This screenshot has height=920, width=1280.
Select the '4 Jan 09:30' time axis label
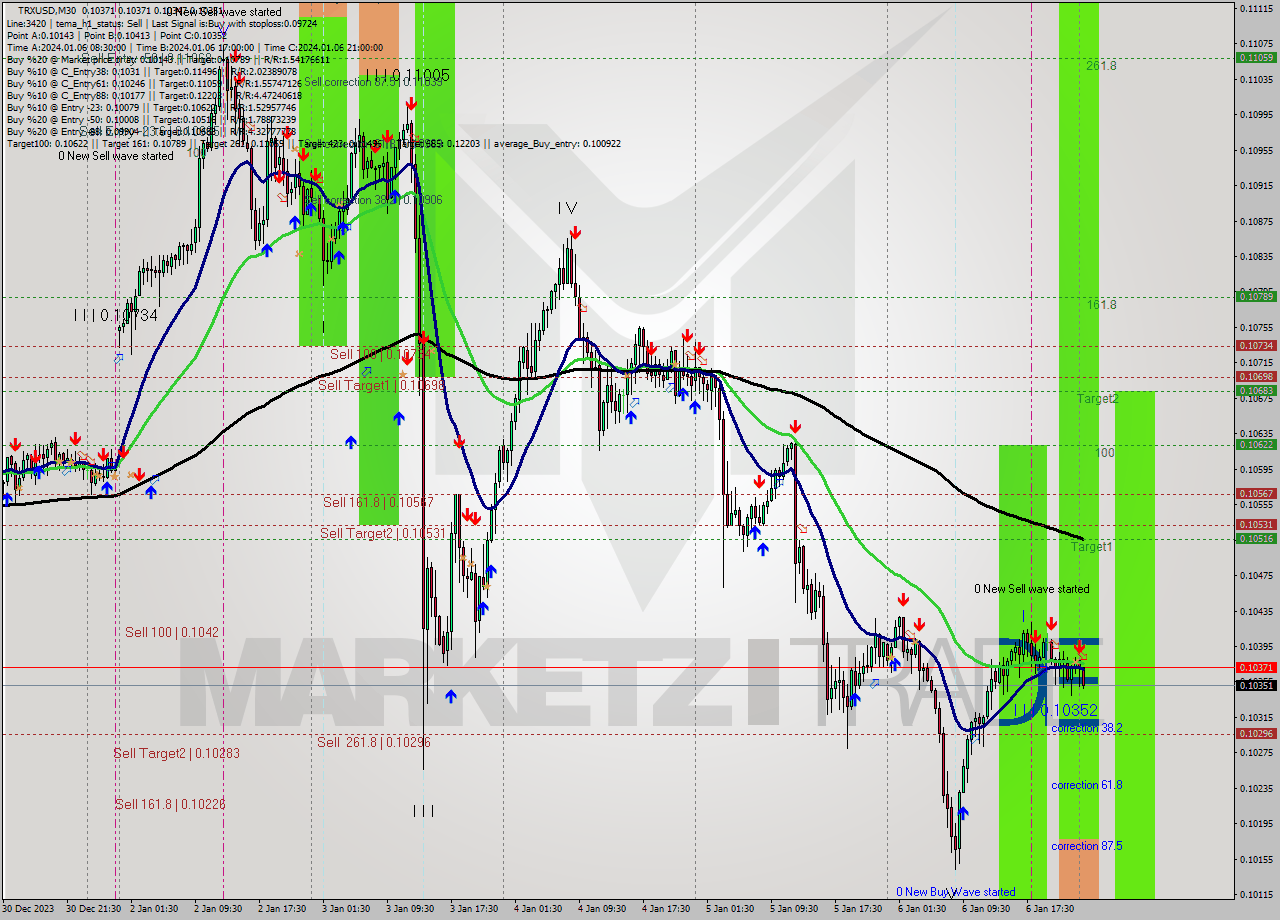[601, 908]
